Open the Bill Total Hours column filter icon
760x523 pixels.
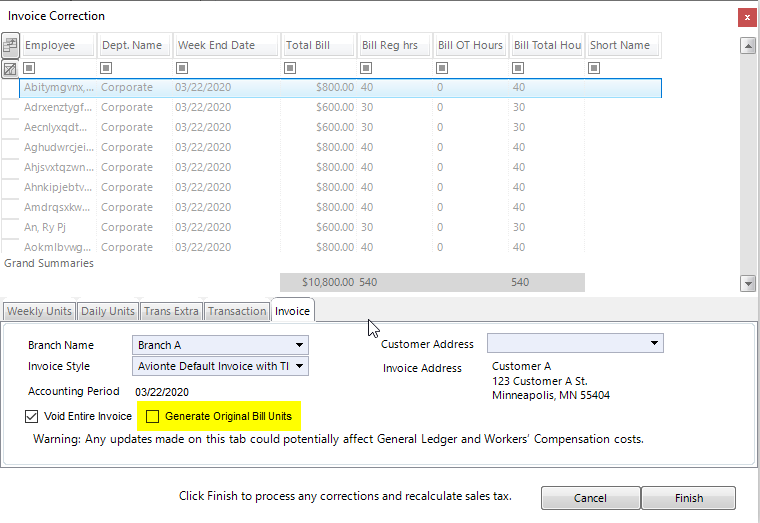[x=518, y=68]
